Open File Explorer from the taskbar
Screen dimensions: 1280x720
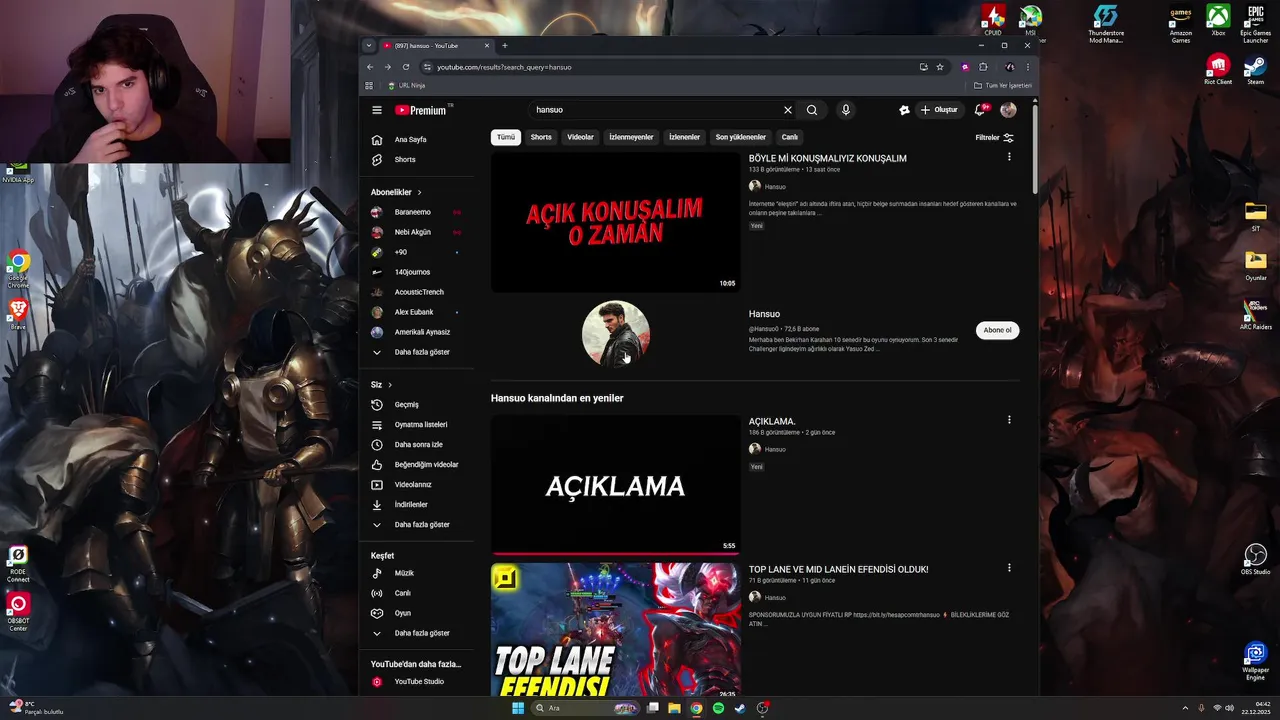[674, 708]
